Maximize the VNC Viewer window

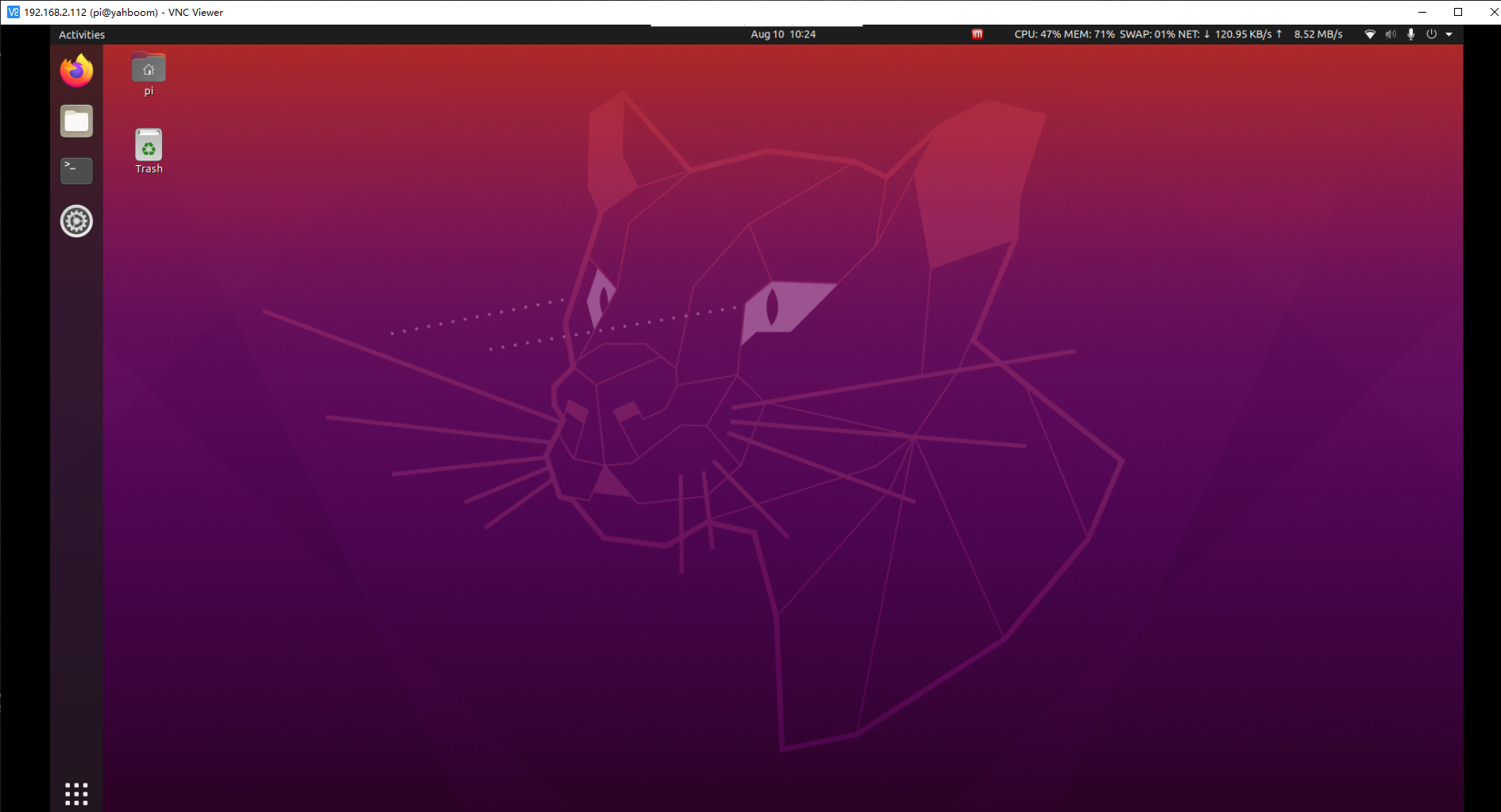click(x=1458, y=12)
